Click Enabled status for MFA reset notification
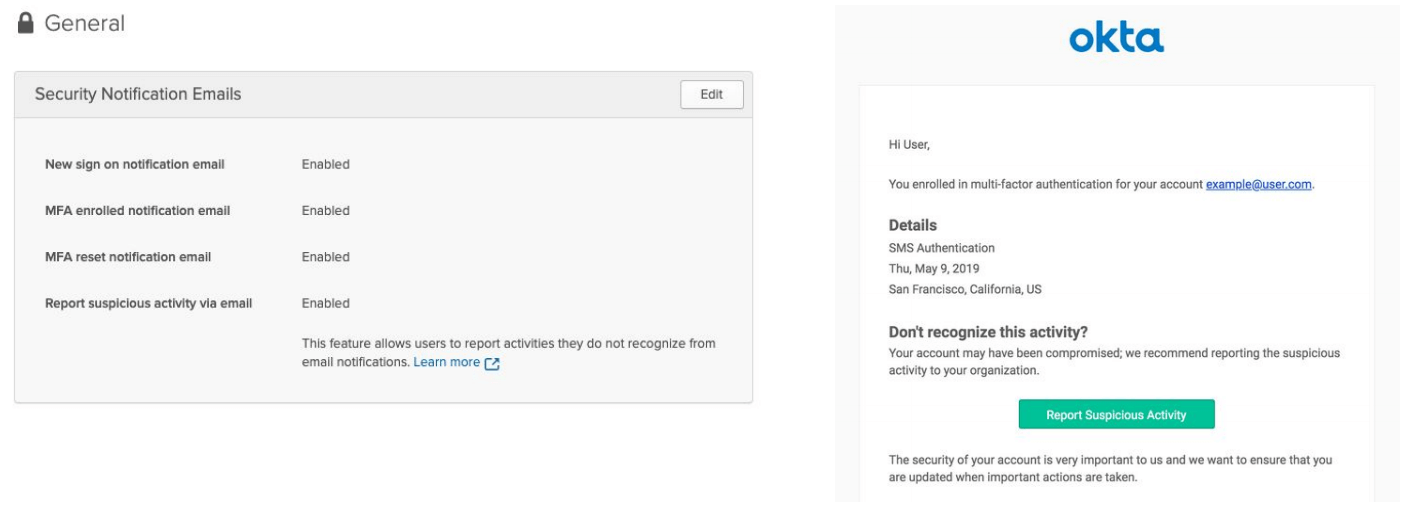This screenshot has height=514, width=1412. click(x=325, y=257)
